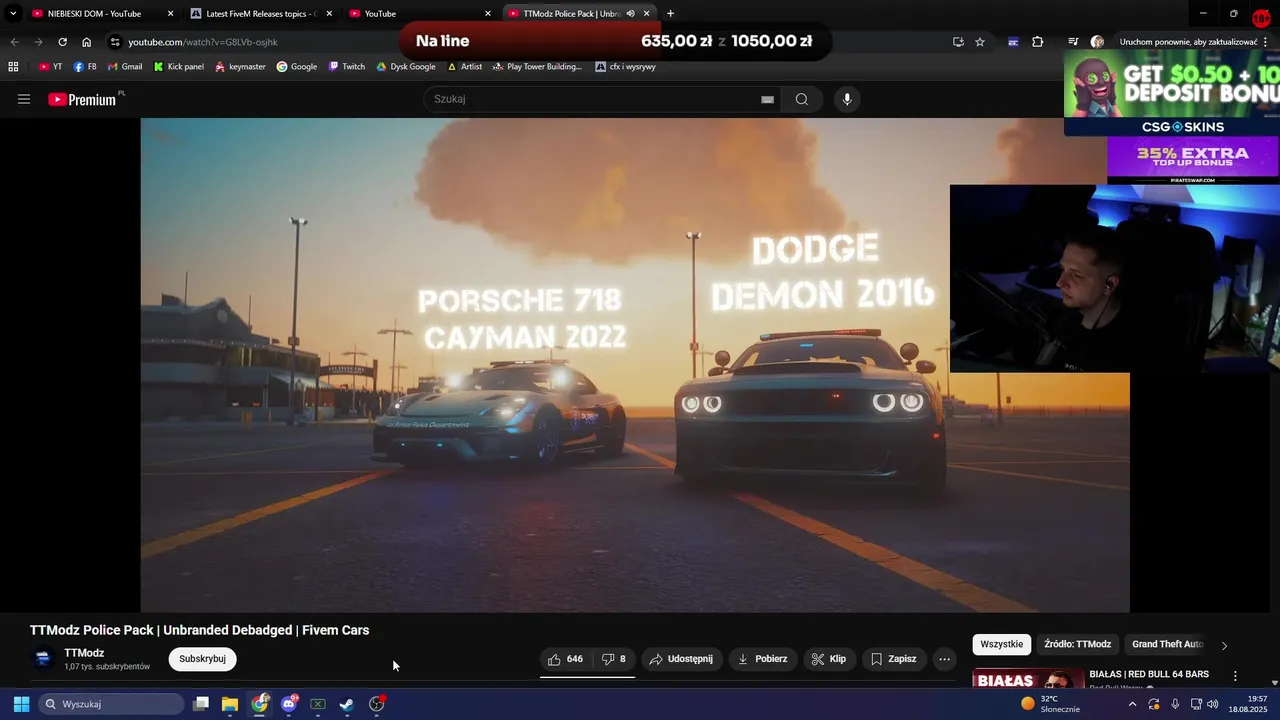Viewport: 1280px width, 720px height.
Task: Open more actions three-dot button under video
Action: coord(944,659)
